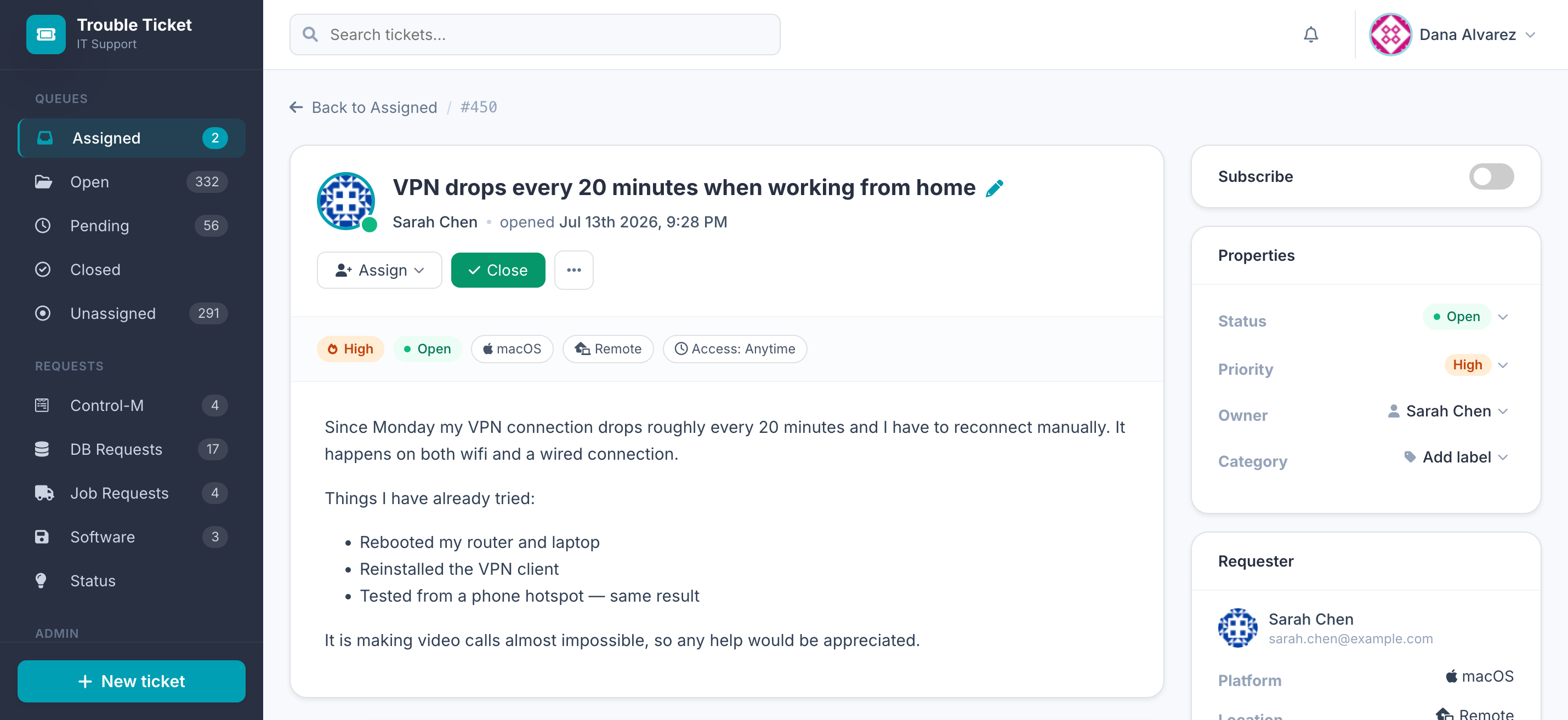
Task: Go to the Unassigned queue
Action: point(132,313)
